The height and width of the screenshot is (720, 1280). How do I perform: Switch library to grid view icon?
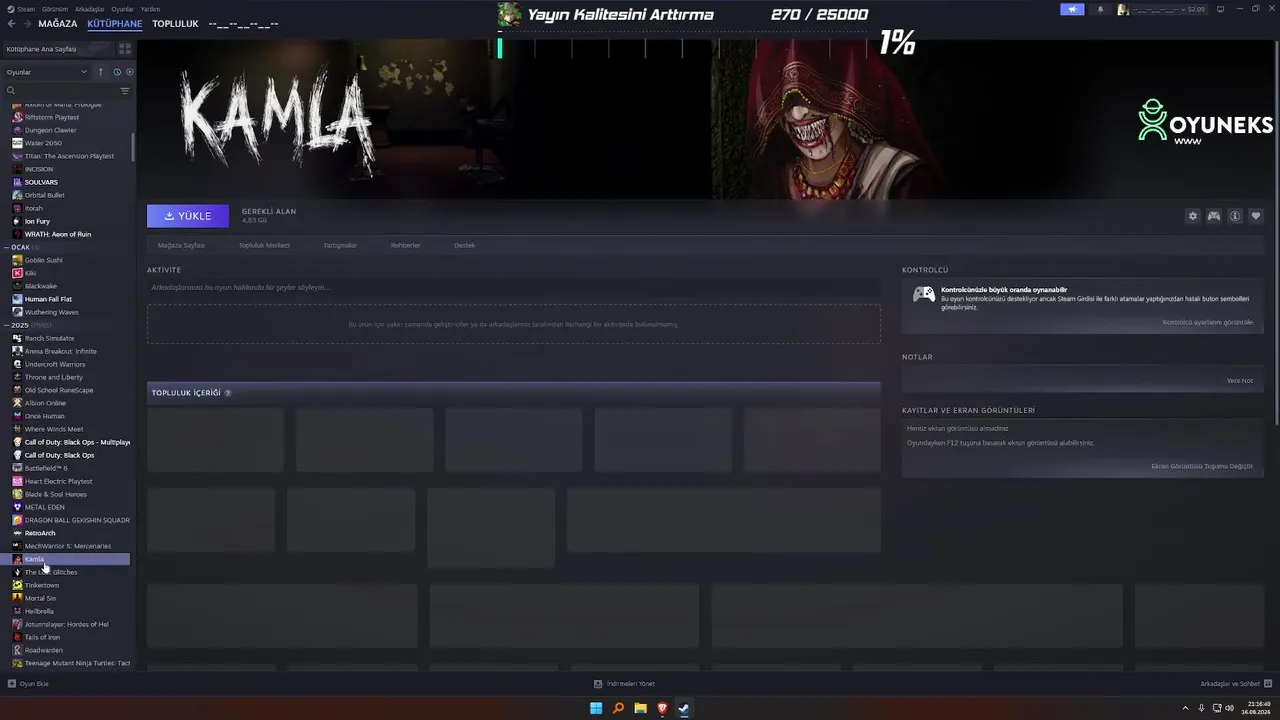pos(125,48)
